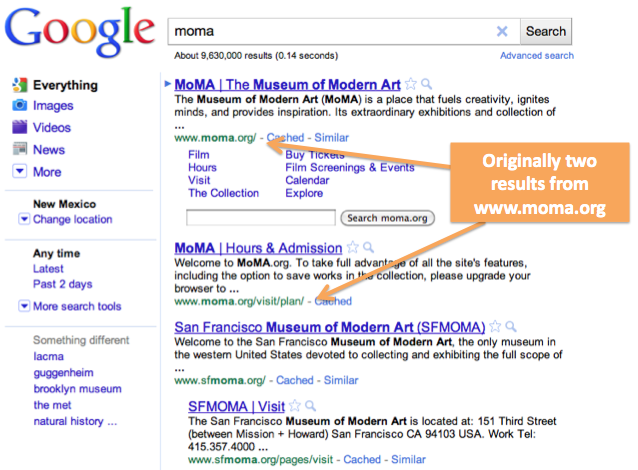Image resolution: width=638 pixels, height=470 pixels.
Task: Click Cached for sfmoma.org/pages/visit
Action: [x=362, y=459]
